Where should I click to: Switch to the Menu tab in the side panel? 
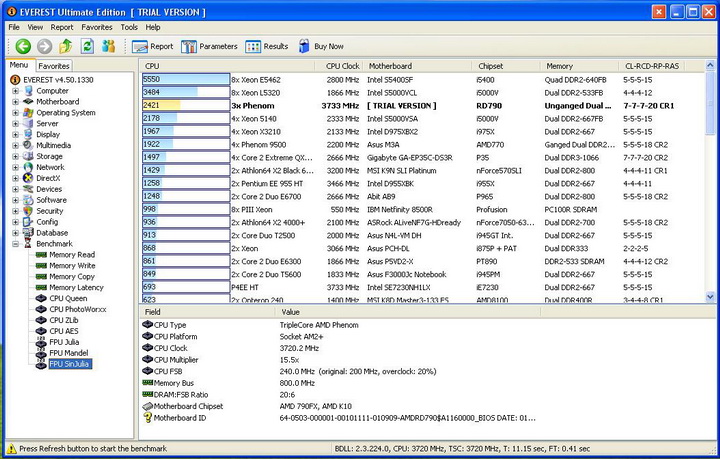coord(19,65)
